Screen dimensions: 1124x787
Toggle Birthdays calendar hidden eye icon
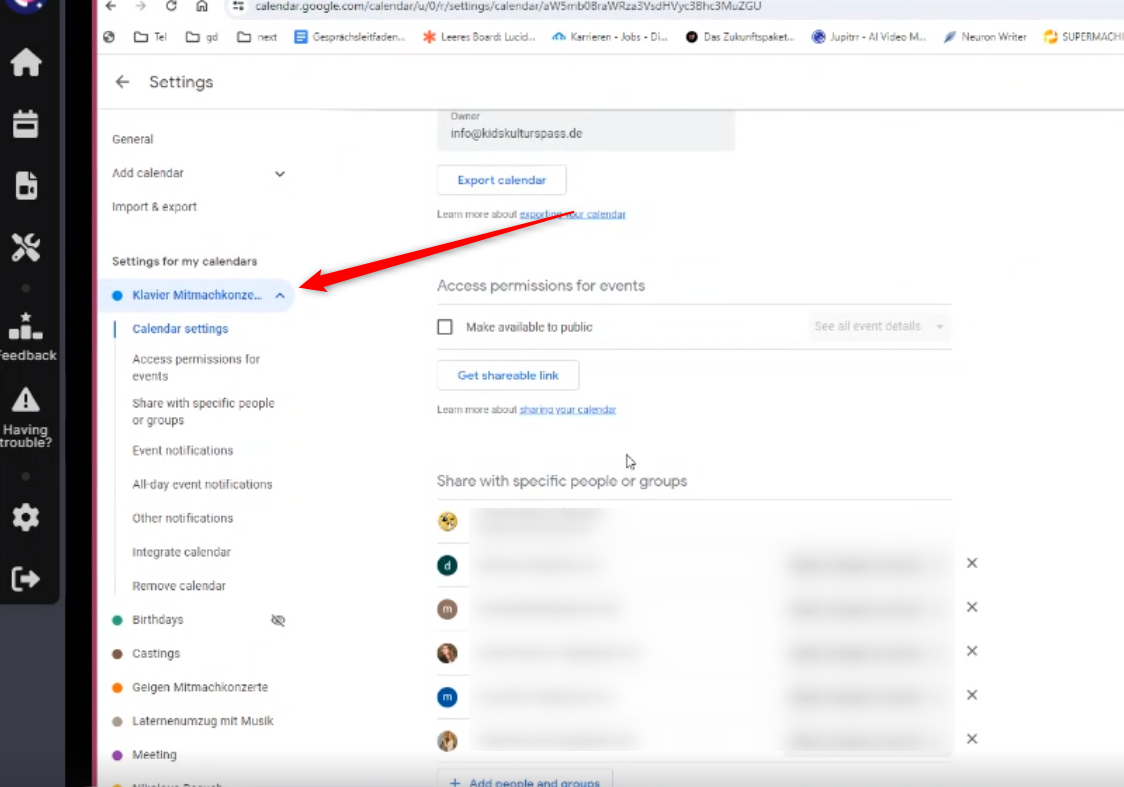[278, 620]
